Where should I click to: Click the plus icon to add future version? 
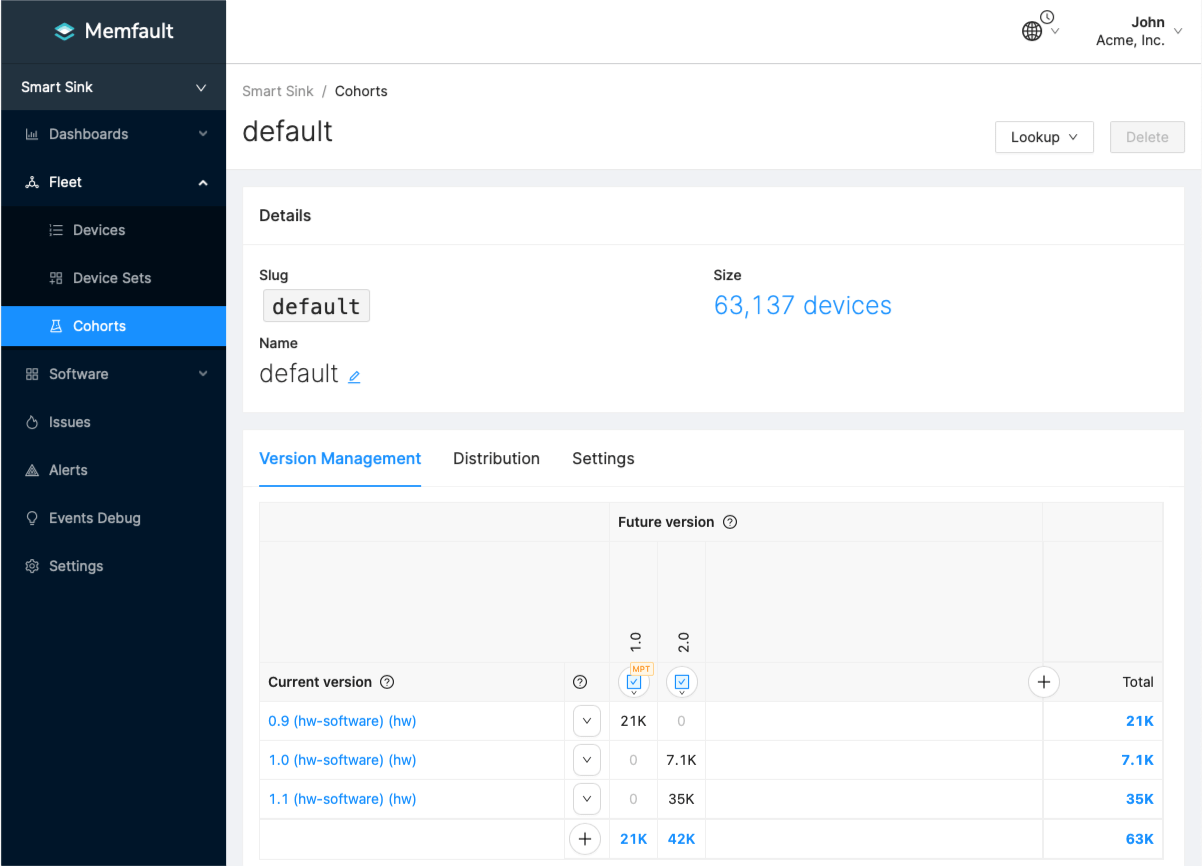(1043, 682)
